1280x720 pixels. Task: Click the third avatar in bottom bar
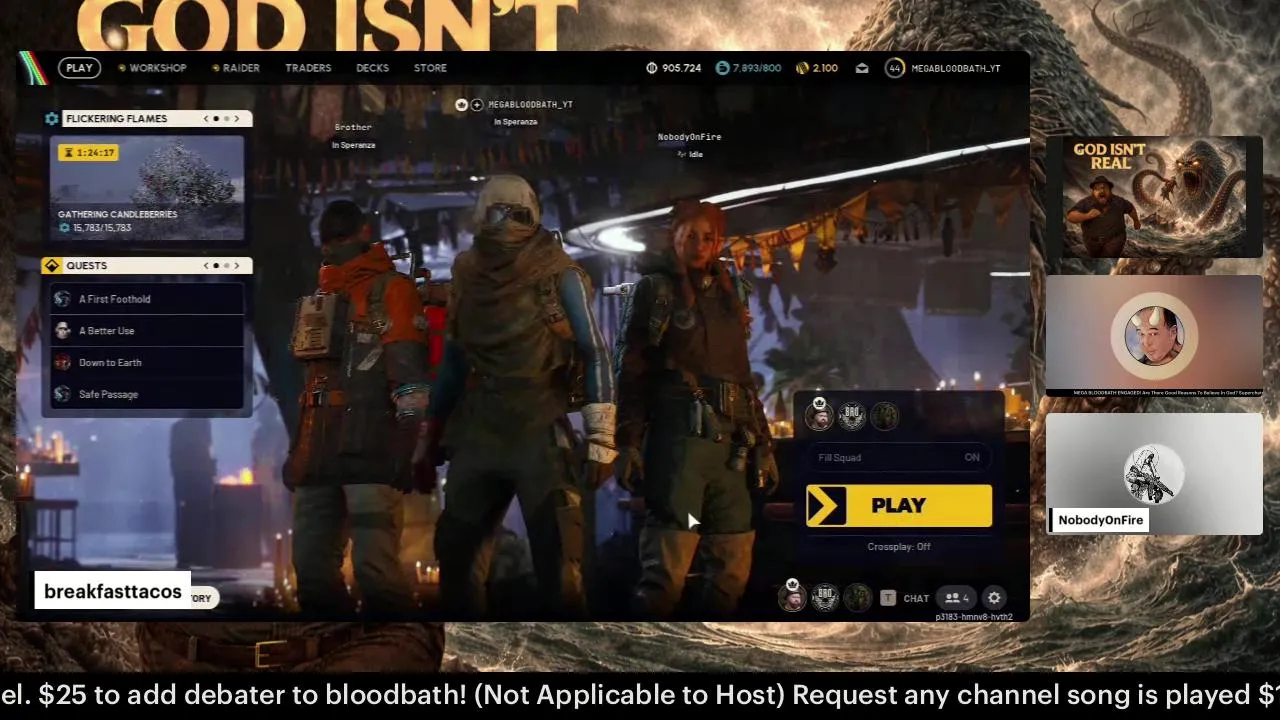point(857,597)
